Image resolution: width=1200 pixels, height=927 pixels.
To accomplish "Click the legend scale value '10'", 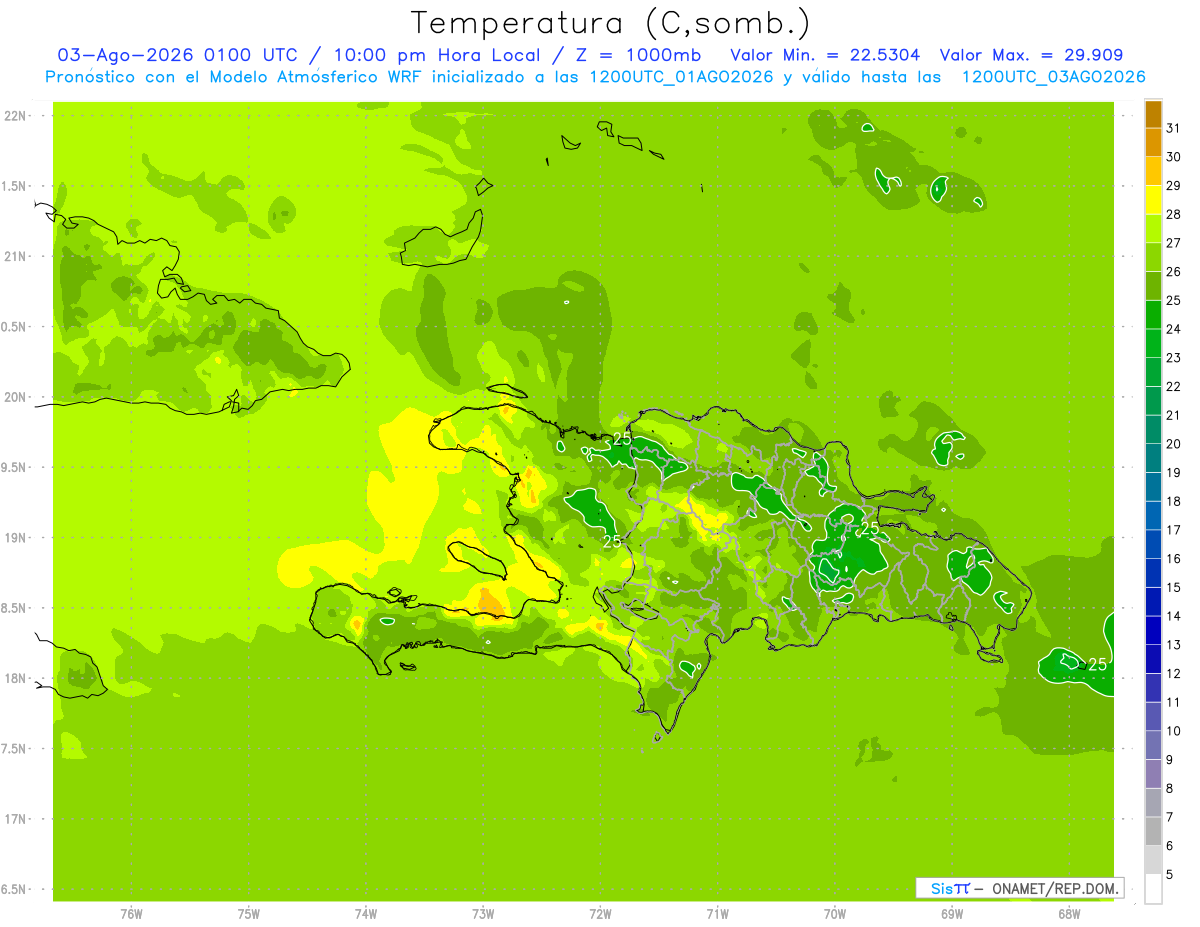I will click(1173, 731).
